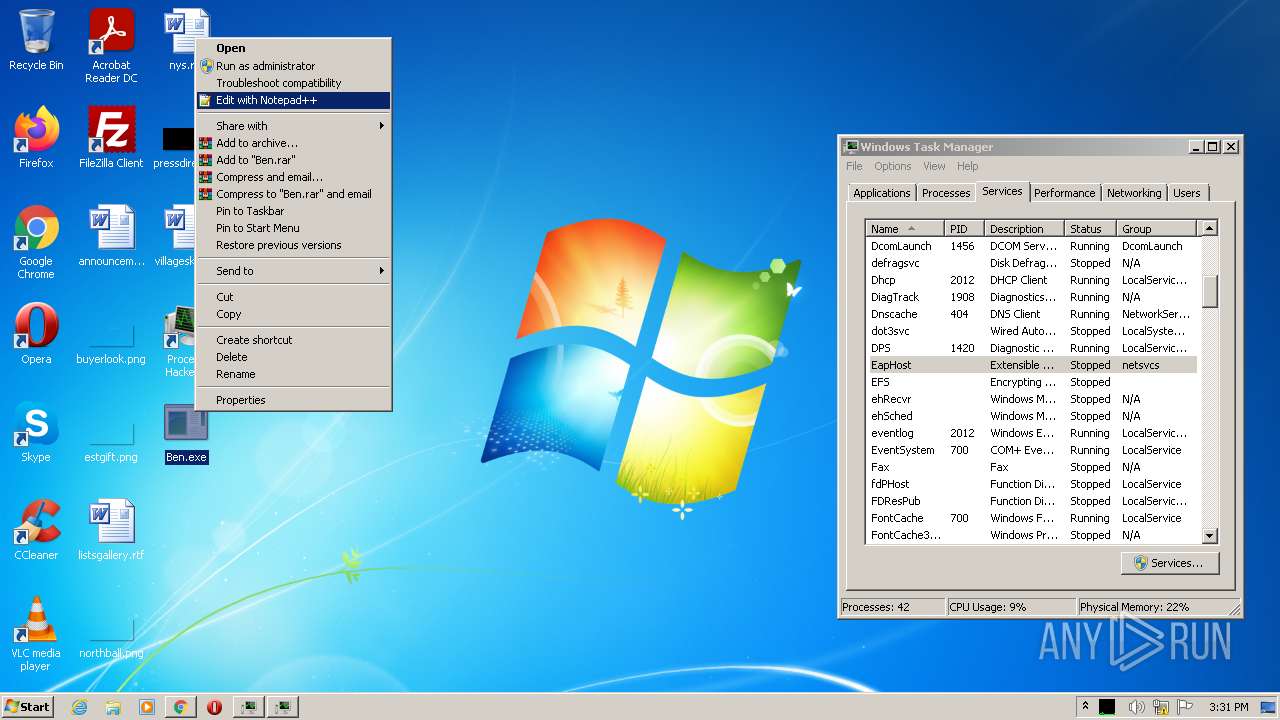Select the listsgallery.rtf desktop file
Image resolution: width=1280 pixels, height=720 pixels.
point(111,530)
